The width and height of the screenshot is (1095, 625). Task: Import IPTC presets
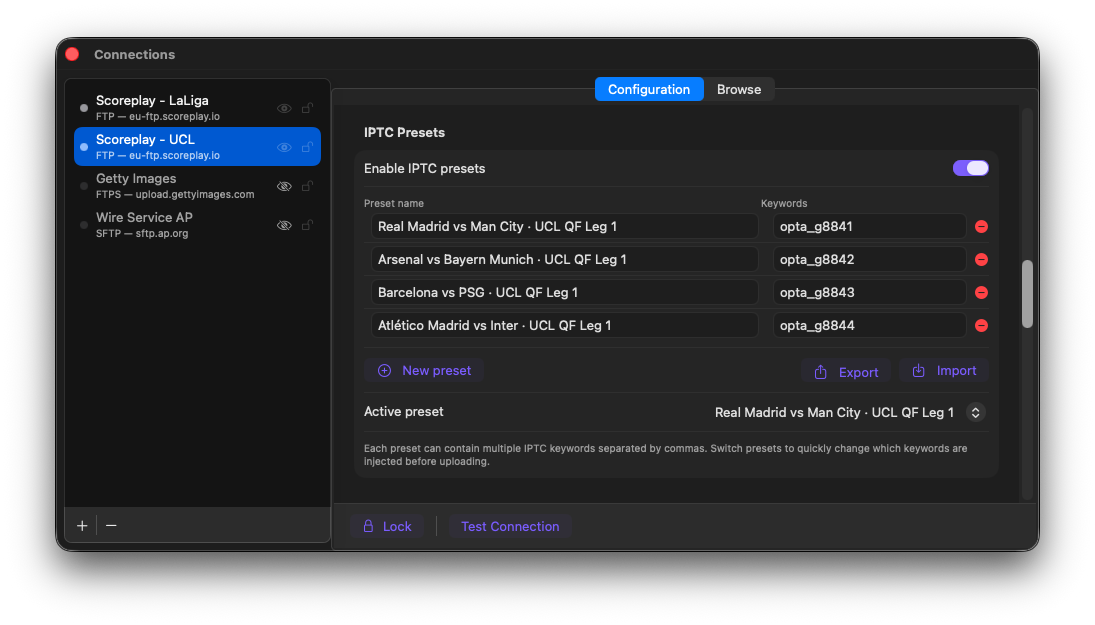tap(943, 371)
